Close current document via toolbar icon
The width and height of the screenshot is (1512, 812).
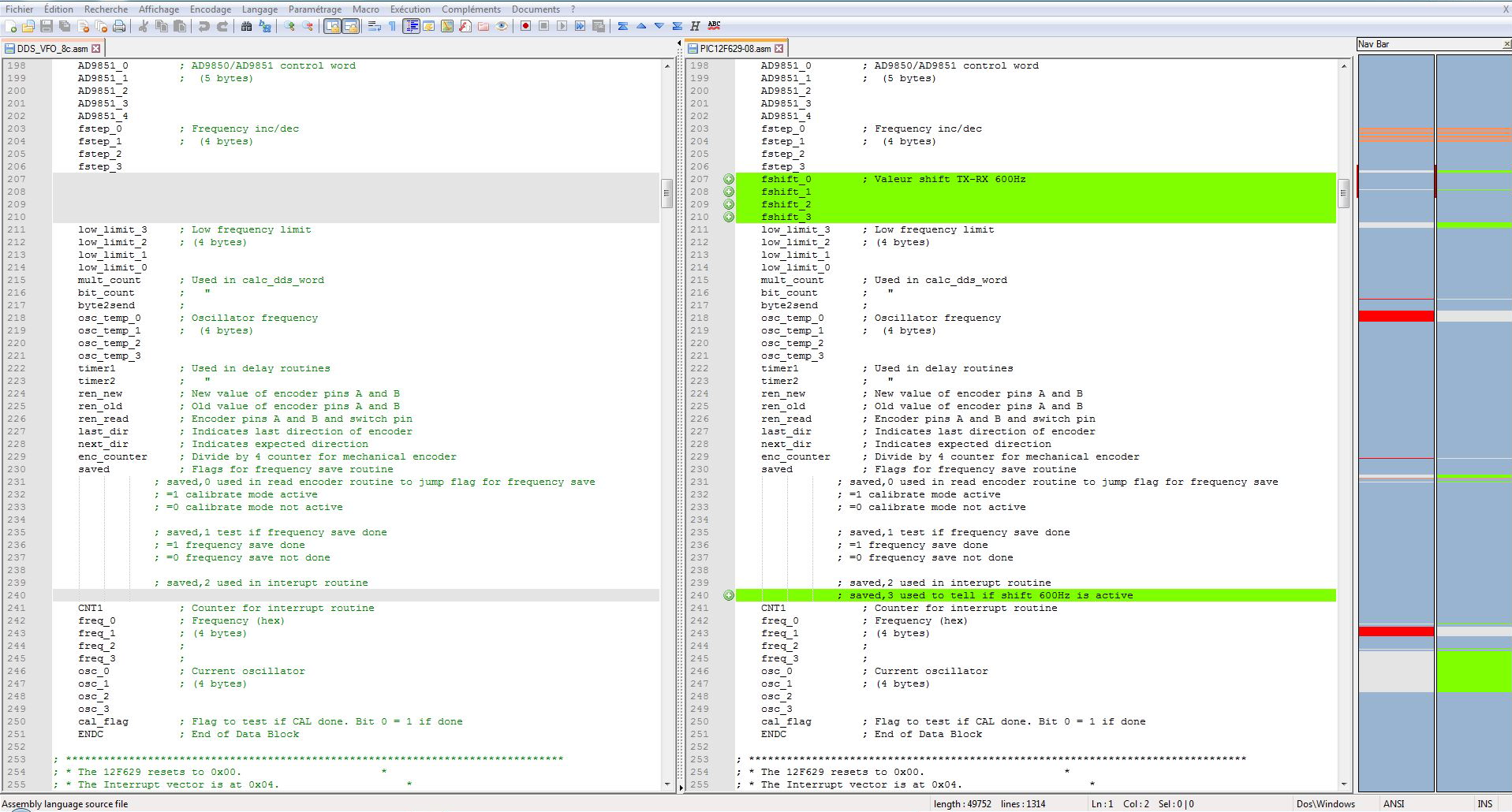83,26
